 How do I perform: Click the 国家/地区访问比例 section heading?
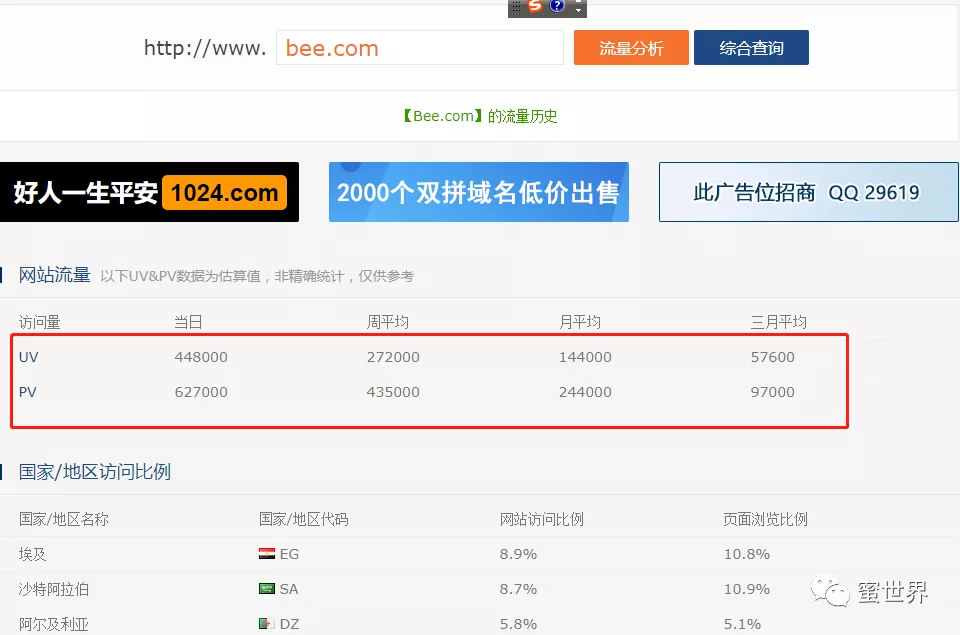coord(95,472)
